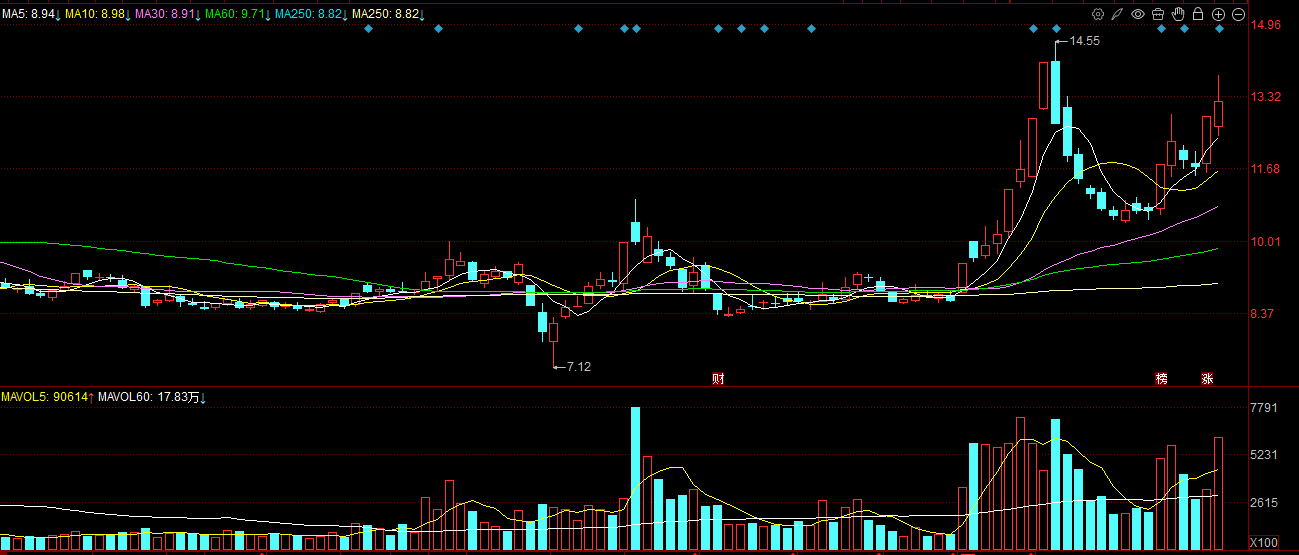
Task: Click the 5231 volume axis value
Action: pos(1265,455)
